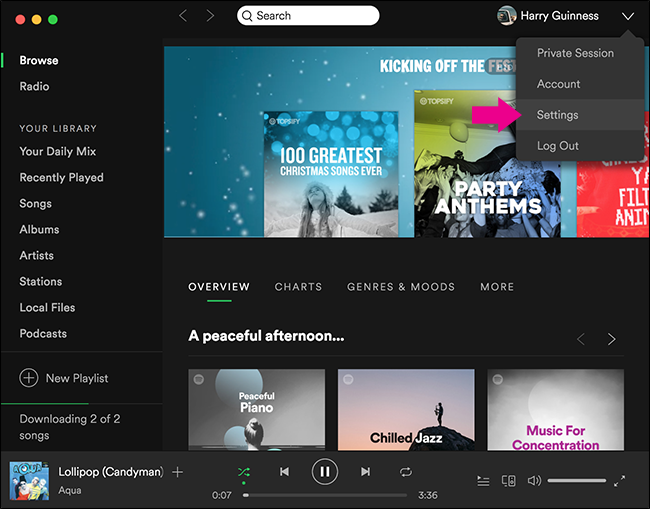Adjust the volume slider

577,481
